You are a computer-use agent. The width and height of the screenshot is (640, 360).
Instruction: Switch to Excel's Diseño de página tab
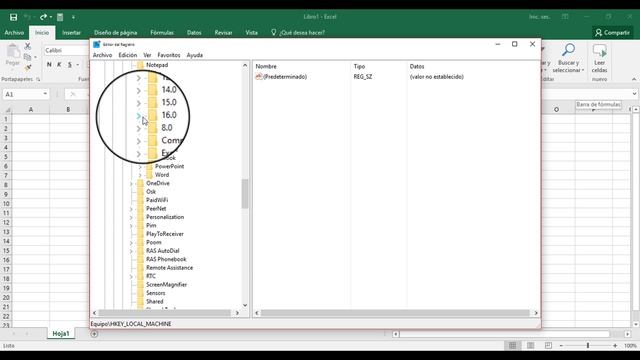116,32
